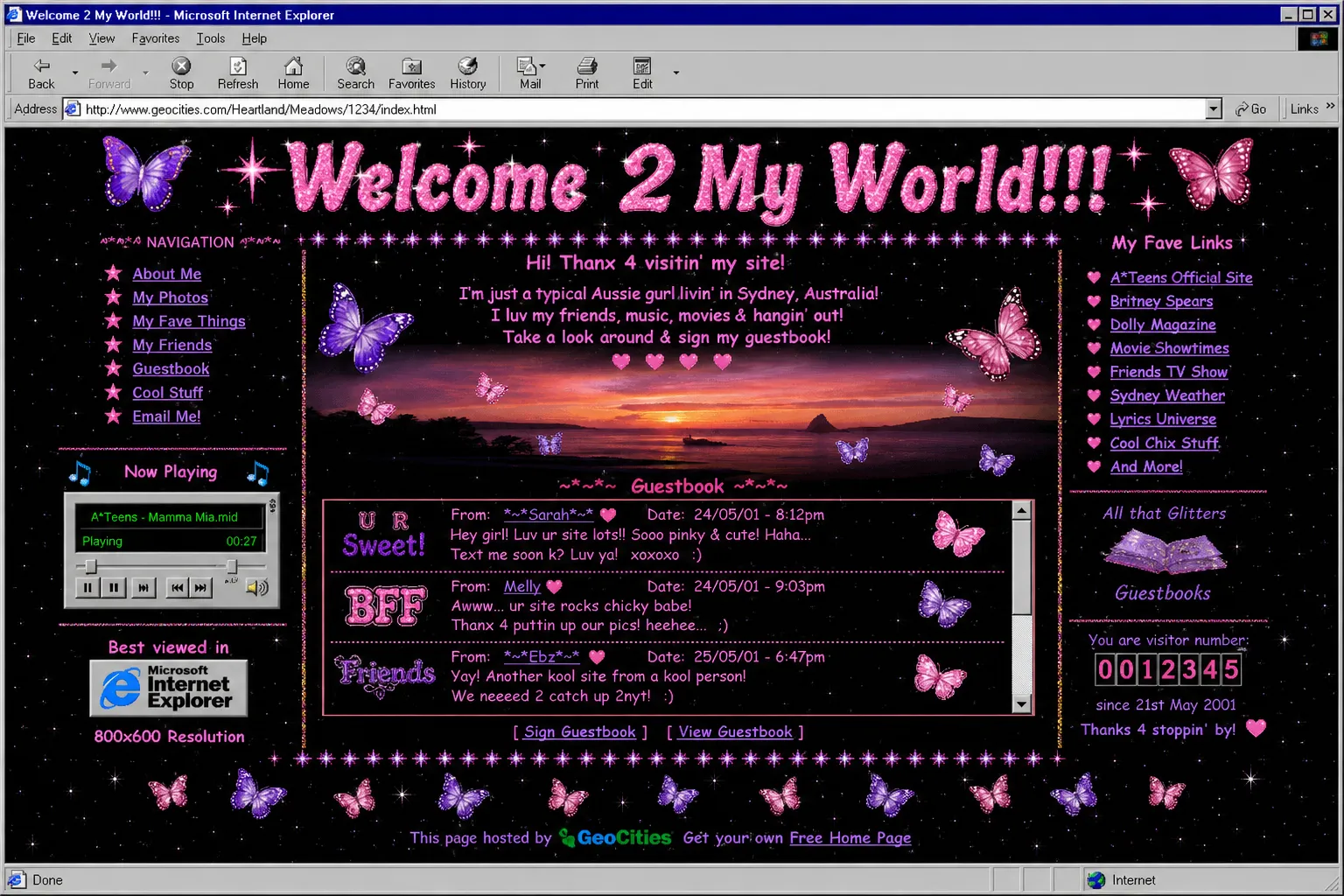Skip to next track in player
1344x896 pixels.
pyautogui.click(x=200, y=588)
